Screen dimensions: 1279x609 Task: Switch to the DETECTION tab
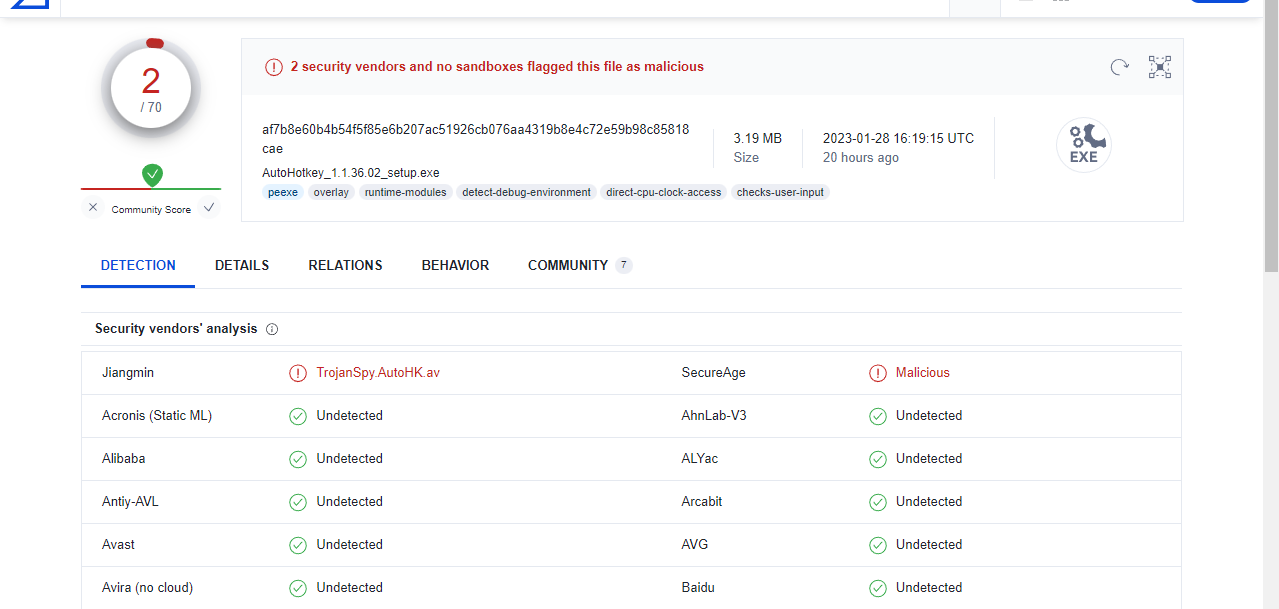(138, 265)
